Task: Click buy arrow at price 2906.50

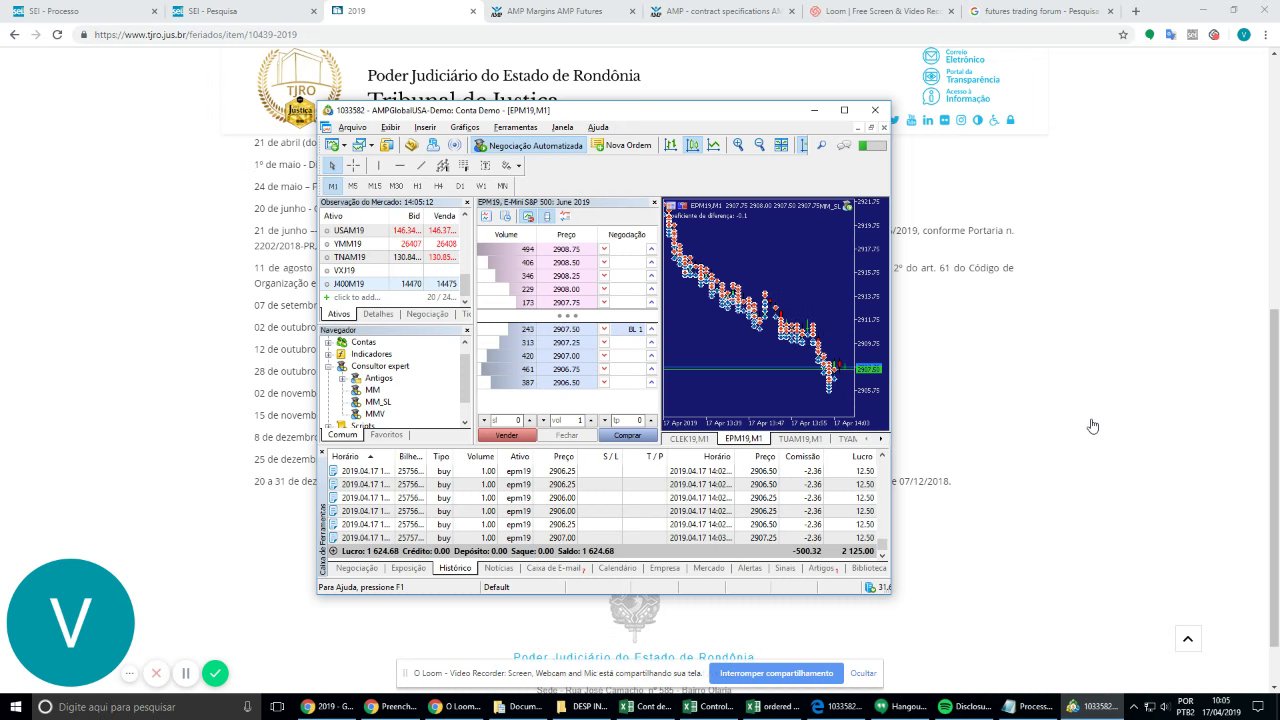Action: 651,383
